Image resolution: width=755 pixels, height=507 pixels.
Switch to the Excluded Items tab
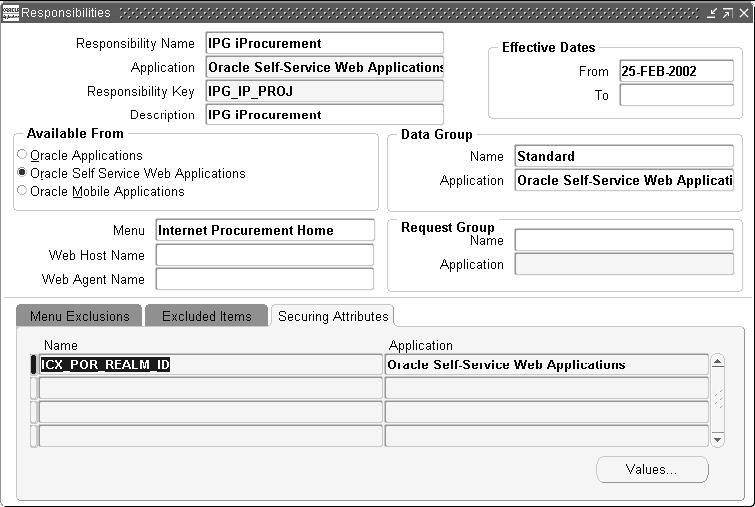(207, 316)
